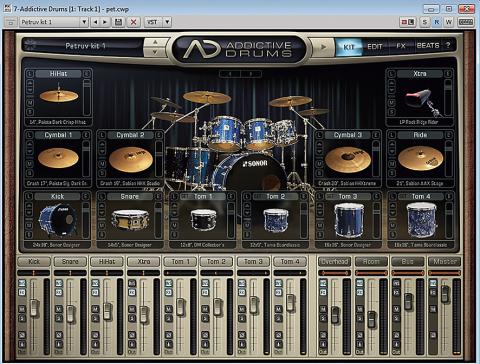Viewport: 480px width, 364px height.
Task: Open the edit (E) button on Snare slot
Action: [x=159, y=197]
